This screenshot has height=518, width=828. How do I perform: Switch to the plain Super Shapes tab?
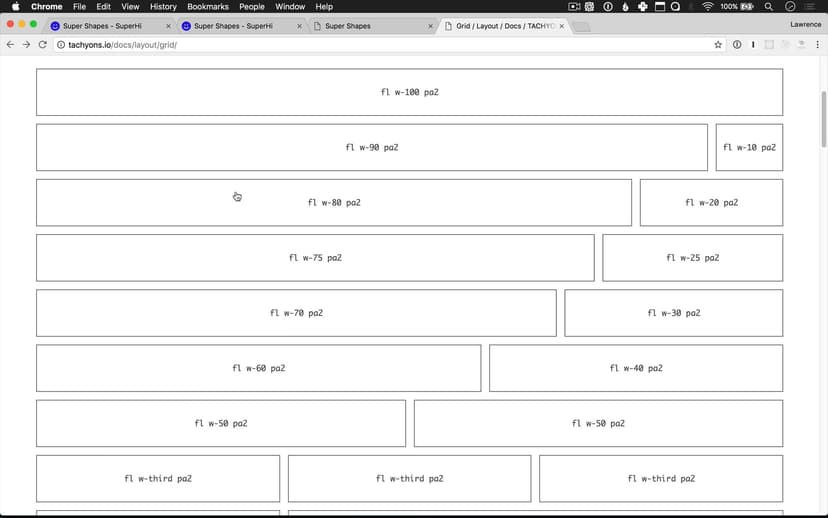370,26
